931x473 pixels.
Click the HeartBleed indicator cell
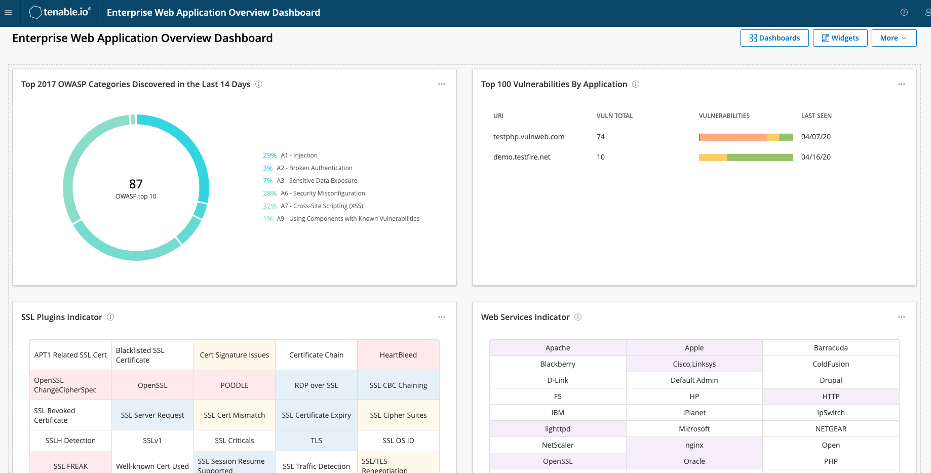[x=398, y=355]
